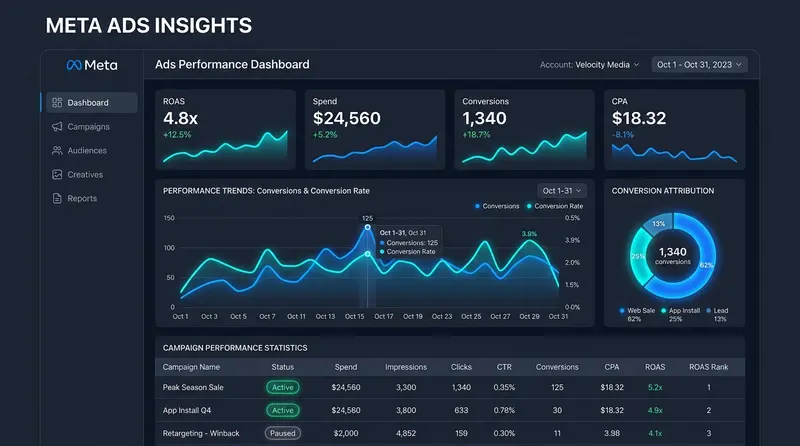Expand the Oct 1-31 chart range dropdown
The height and width of the screenshot is (446, 800).
pos(562,191)
